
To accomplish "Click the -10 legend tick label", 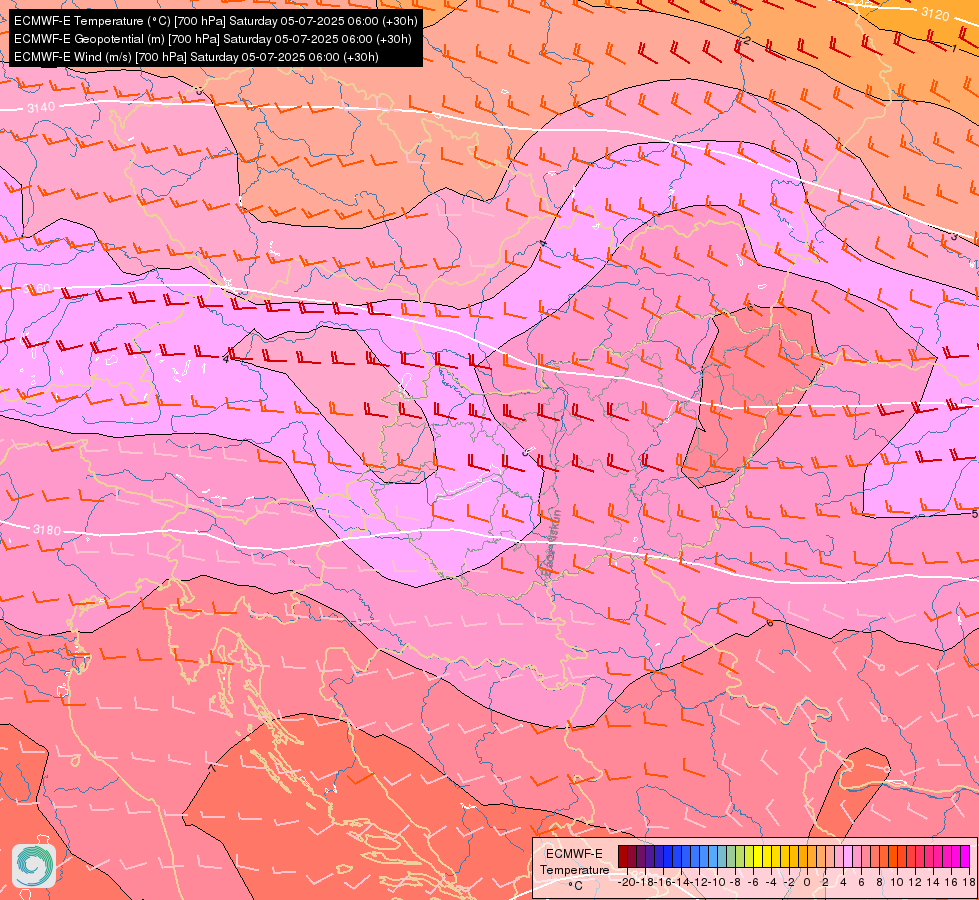I will [x=718, y=882].
